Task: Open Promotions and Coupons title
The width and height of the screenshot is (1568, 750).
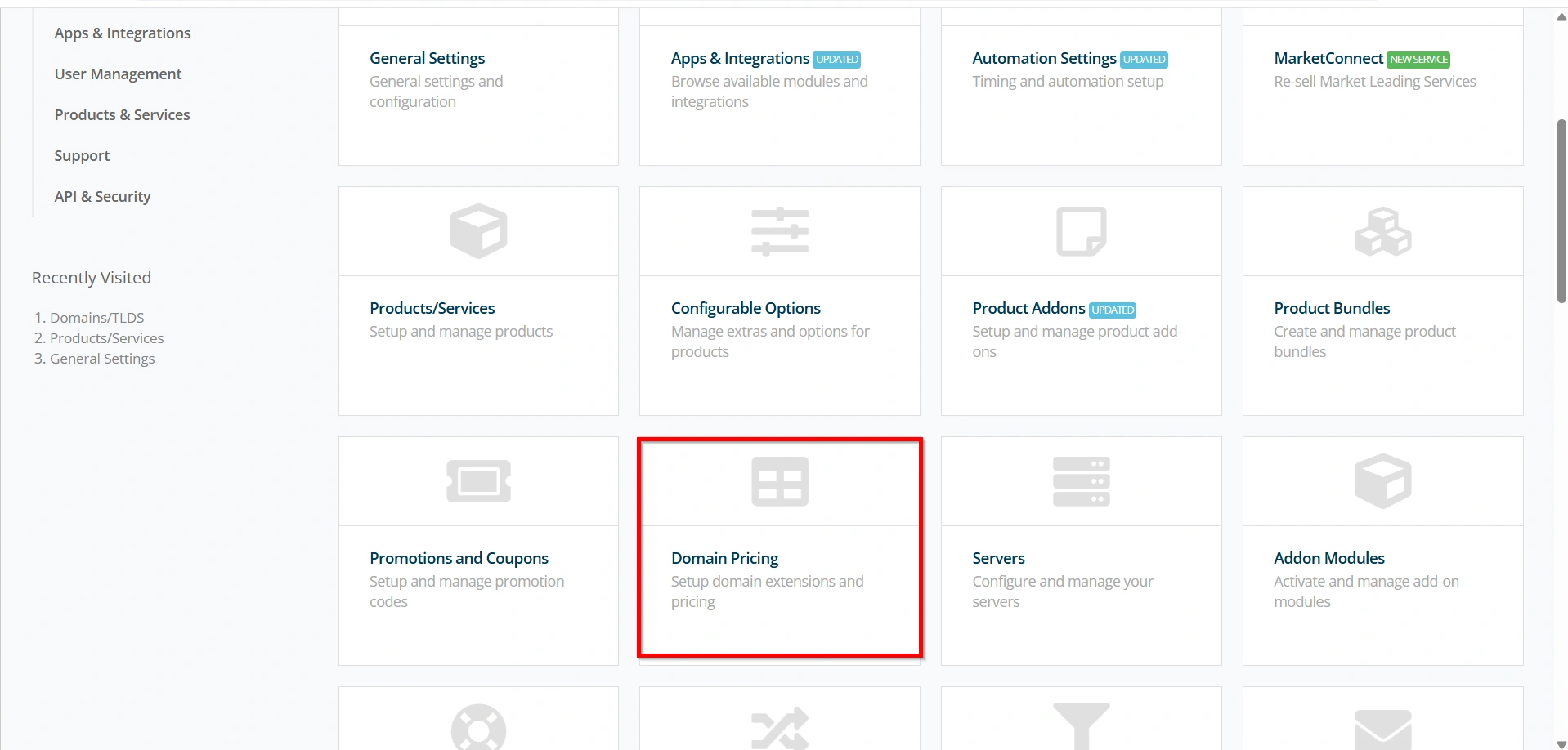Action: (459, 558)
